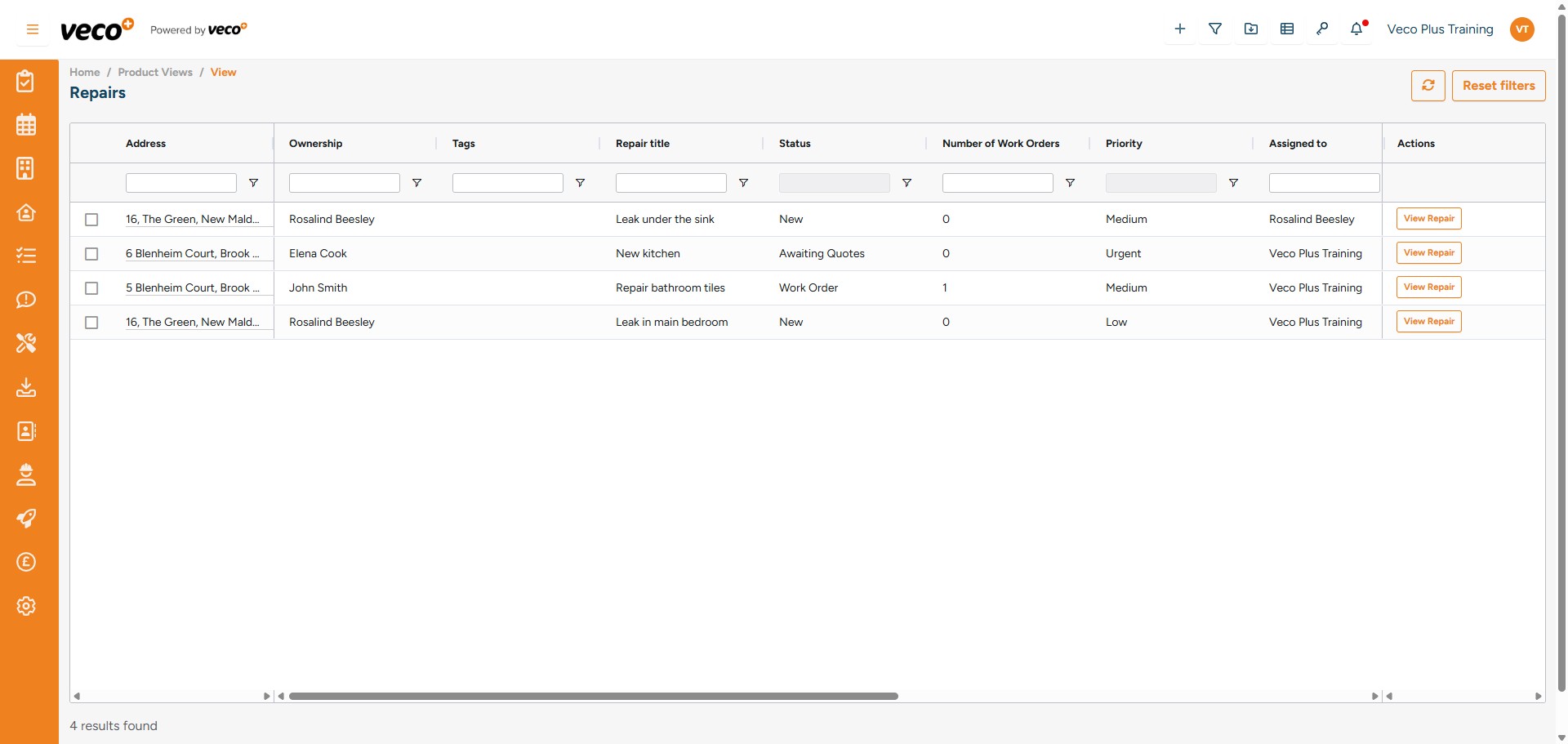
Task: Tick the checkbox on Elena Cook's row
Action: 91,254
